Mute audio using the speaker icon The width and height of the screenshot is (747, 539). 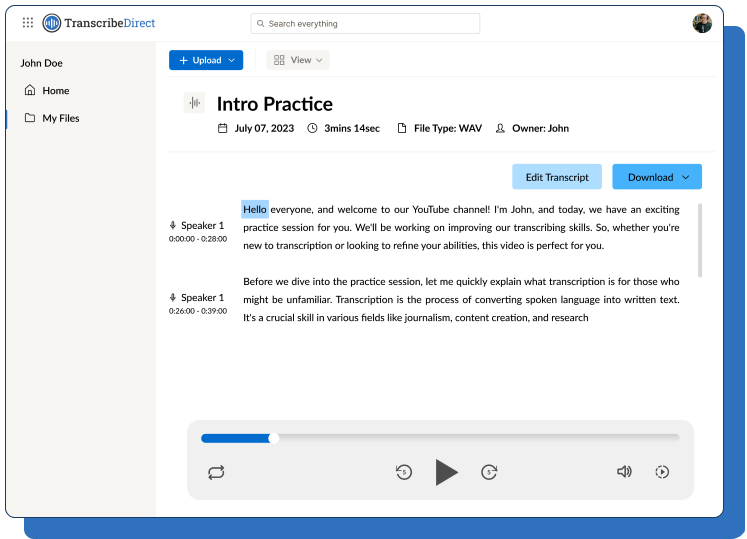(624, 472)
